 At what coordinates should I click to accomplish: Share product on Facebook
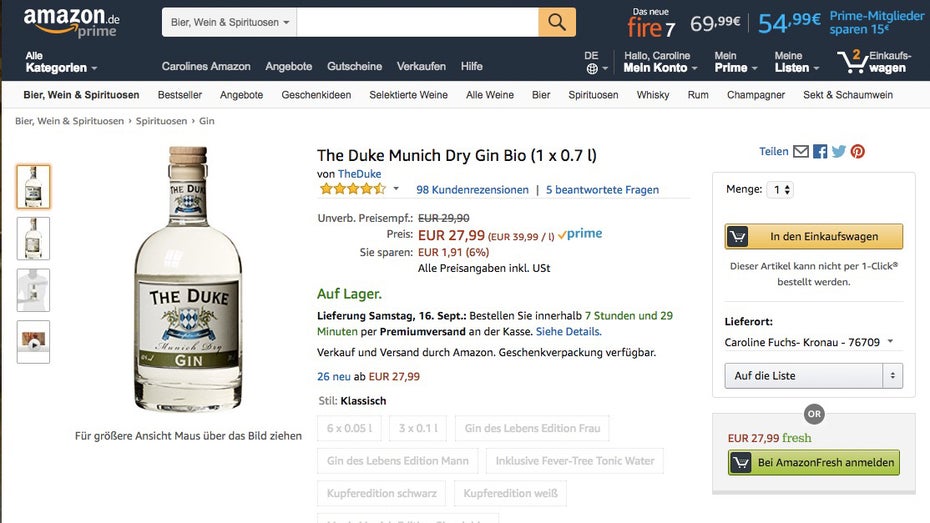coord(820,152)
